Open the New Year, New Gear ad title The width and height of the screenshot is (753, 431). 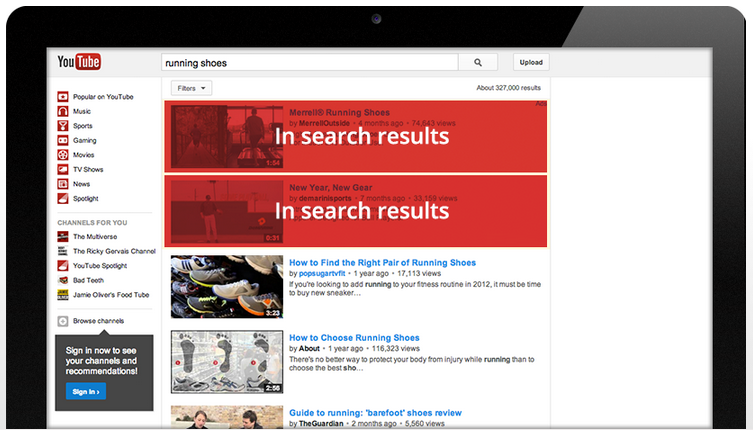tap(330, 187)
